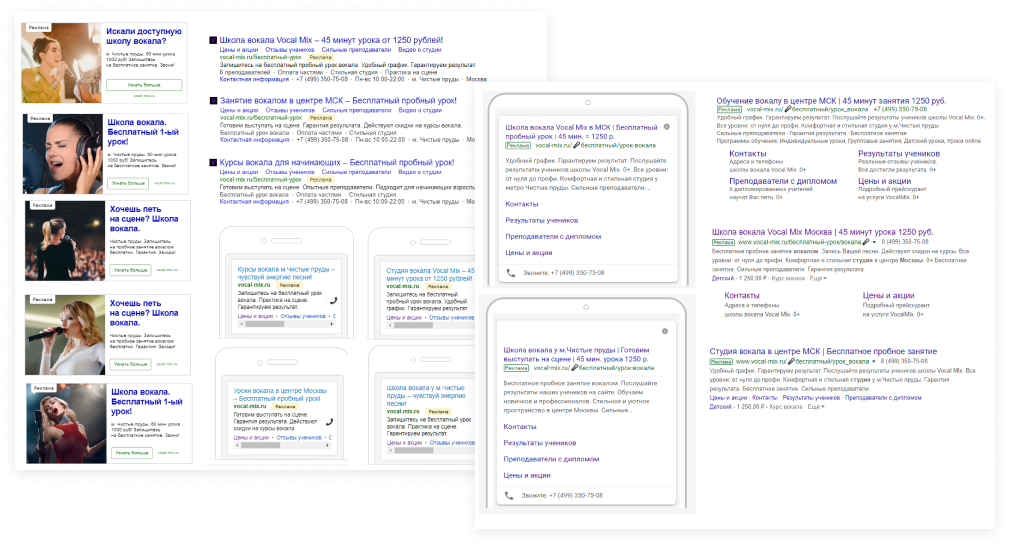Click 'Узнать больше' in the headphones singer banner
Viewport: 1010px width, 547px height.
129,183
